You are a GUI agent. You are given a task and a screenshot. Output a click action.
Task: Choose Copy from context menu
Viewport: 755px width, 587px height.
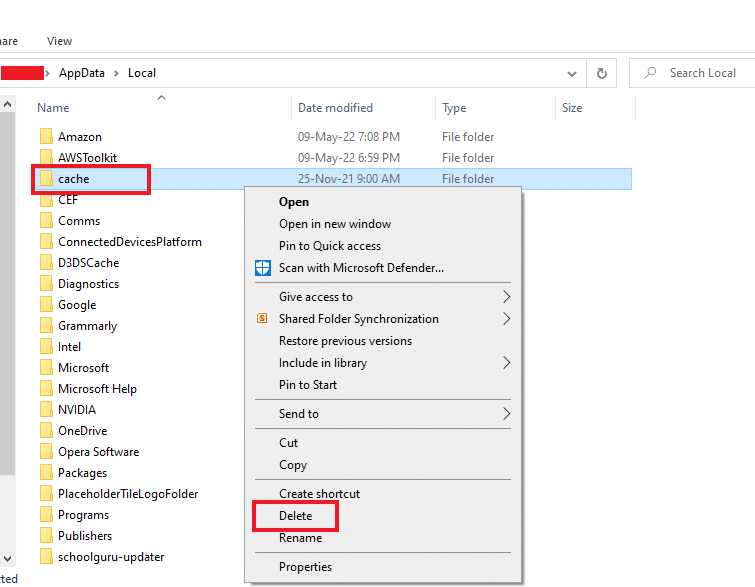point(293,465)
